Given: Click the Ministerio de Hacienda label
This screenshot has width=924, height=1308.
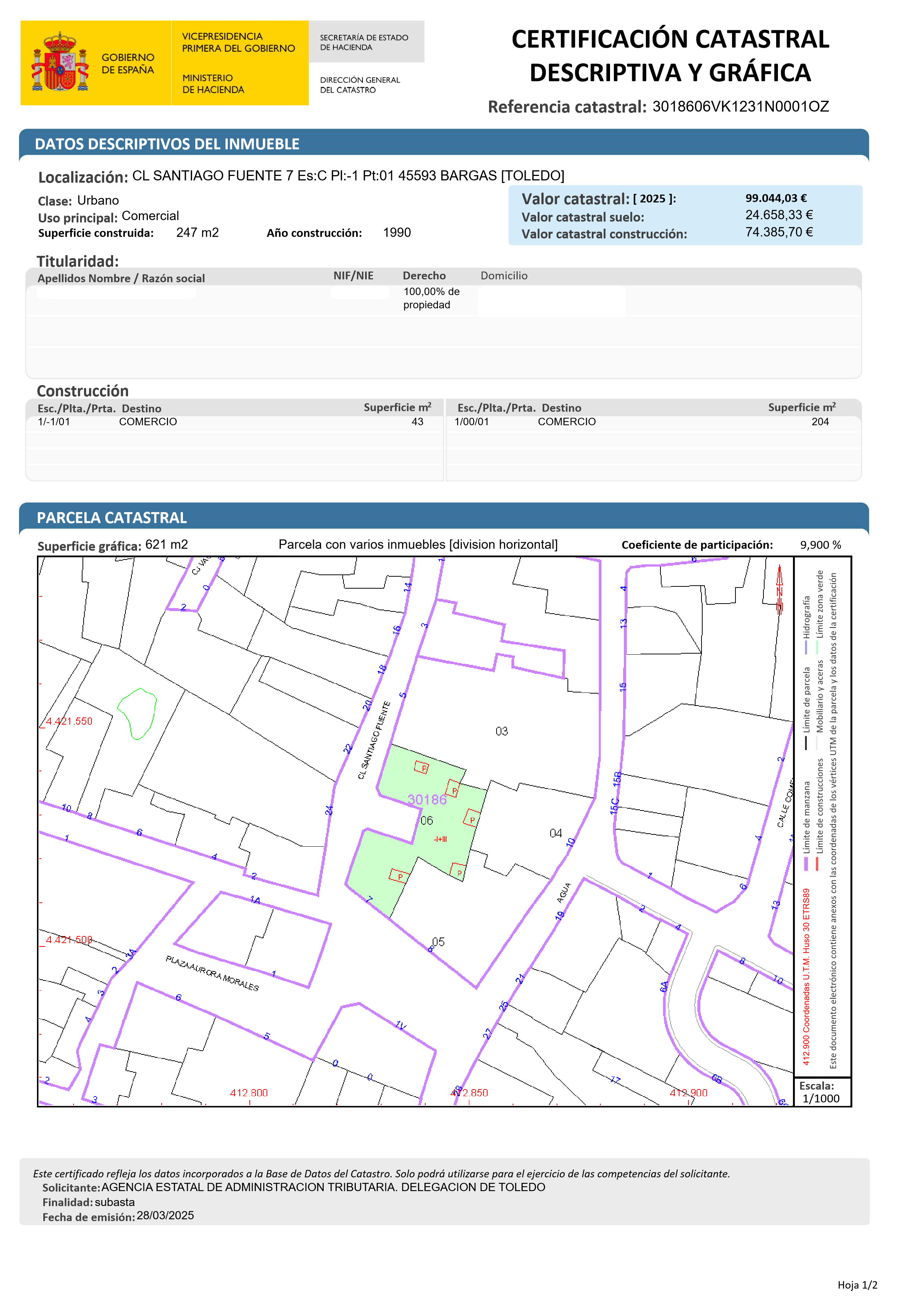Looking at the screenshot, I should coord(213,84).
